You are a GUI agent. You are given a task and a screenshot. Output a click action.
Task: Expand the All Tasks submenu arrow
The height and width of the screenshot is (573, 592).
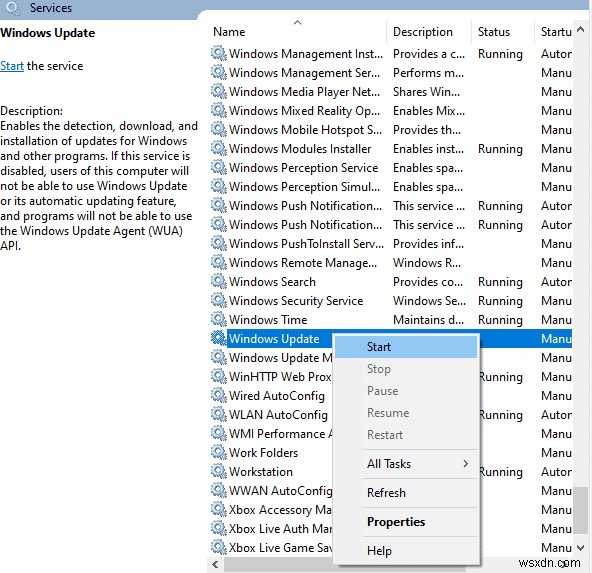click(x=466, y=464)
